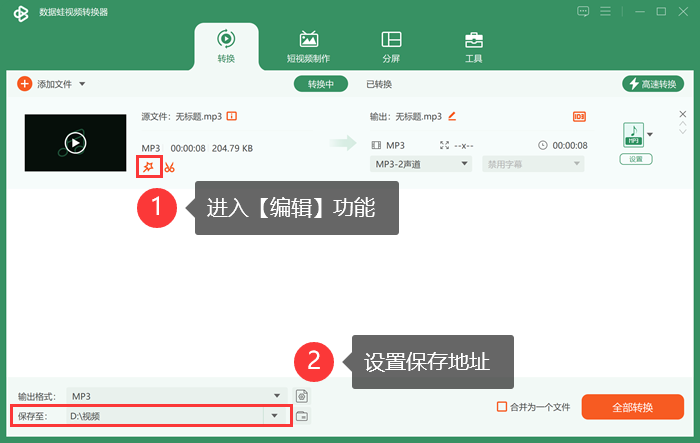The image size is (700, 443).
Task: Click the D:\视频 save path field
Action: (x=166, y=416)
